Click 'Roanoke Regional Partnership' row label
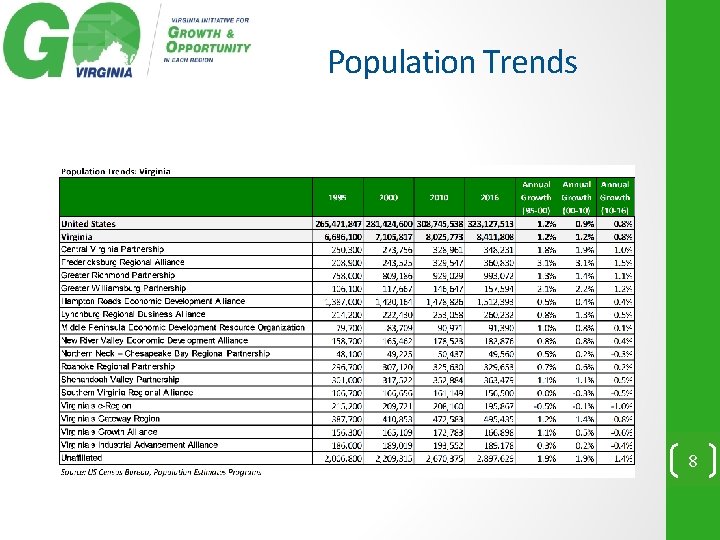This screenshot has height=540, width=720. [118, 366]
